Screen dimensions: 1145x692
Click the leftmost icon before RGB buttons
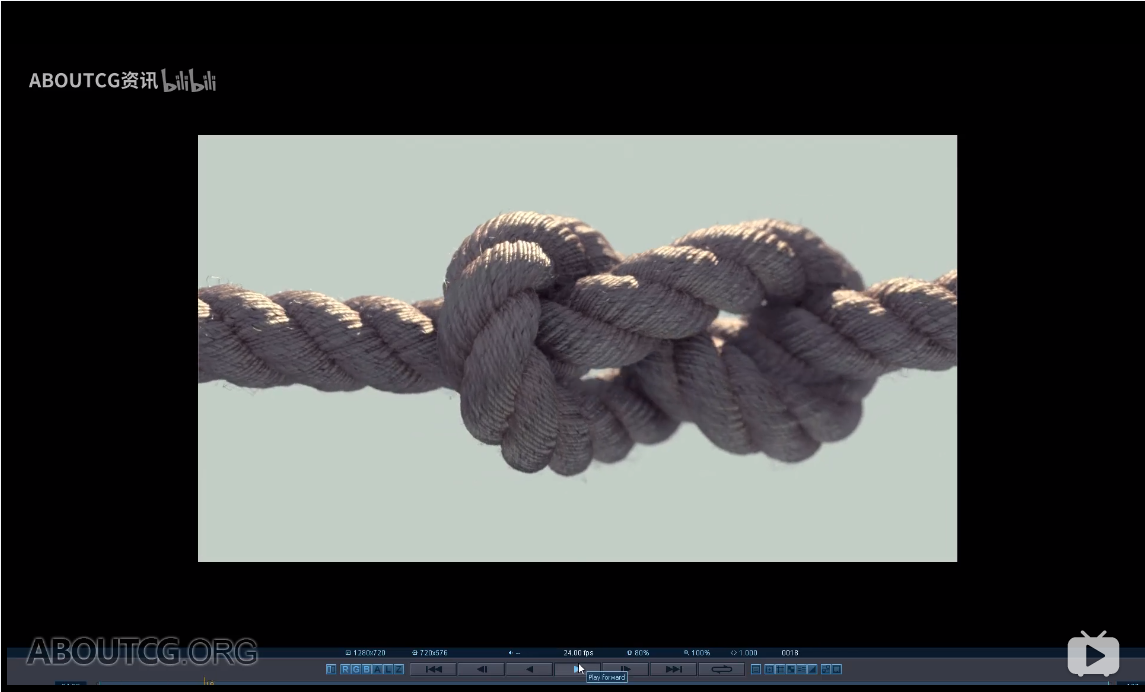point(331,669)
